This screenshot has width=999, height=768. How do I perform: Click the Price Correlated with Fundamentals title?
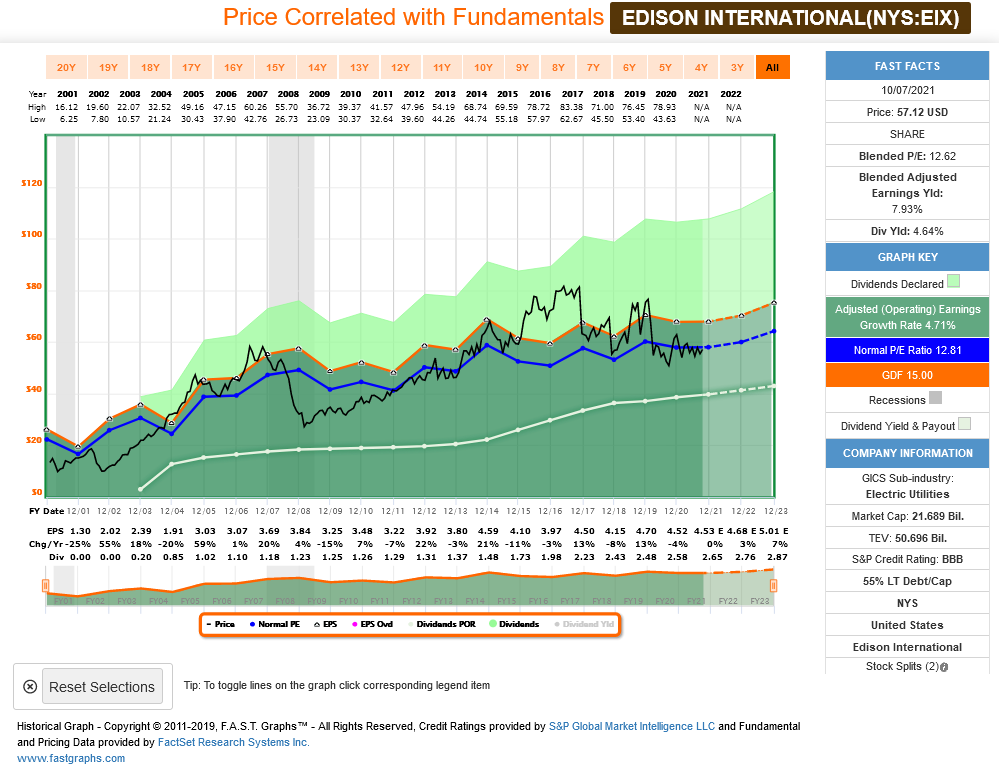coord(413,17)
